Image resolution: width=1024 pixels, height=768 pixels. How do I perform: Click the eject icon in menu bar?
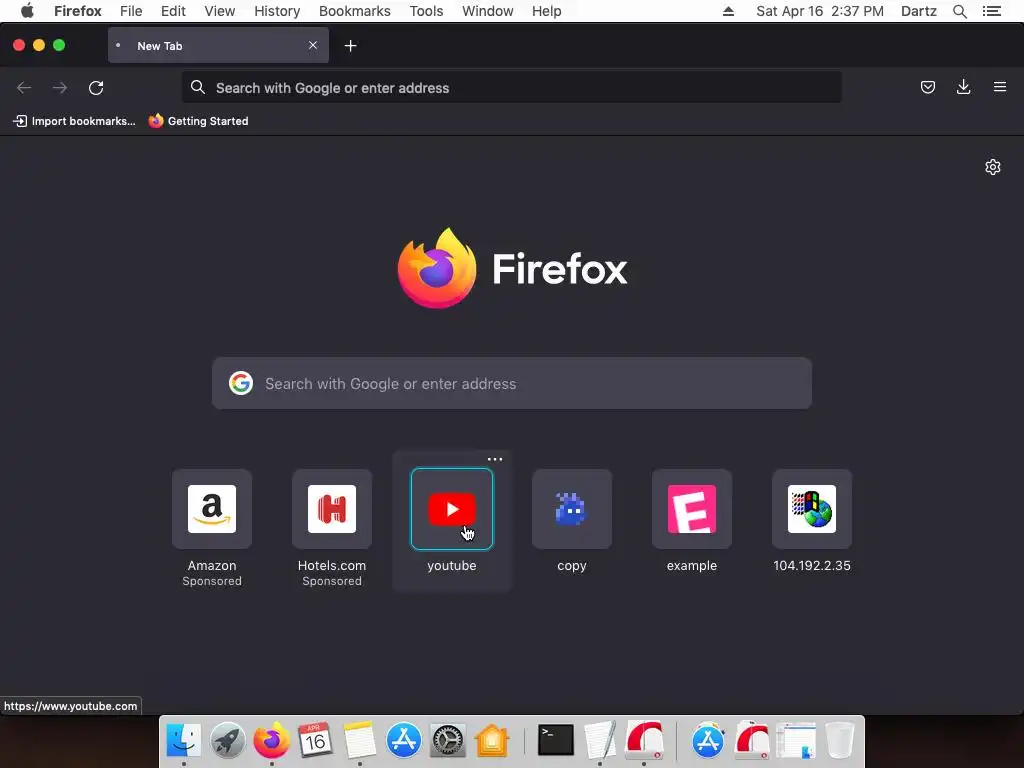pyautogui.click(x=728, y=11)
